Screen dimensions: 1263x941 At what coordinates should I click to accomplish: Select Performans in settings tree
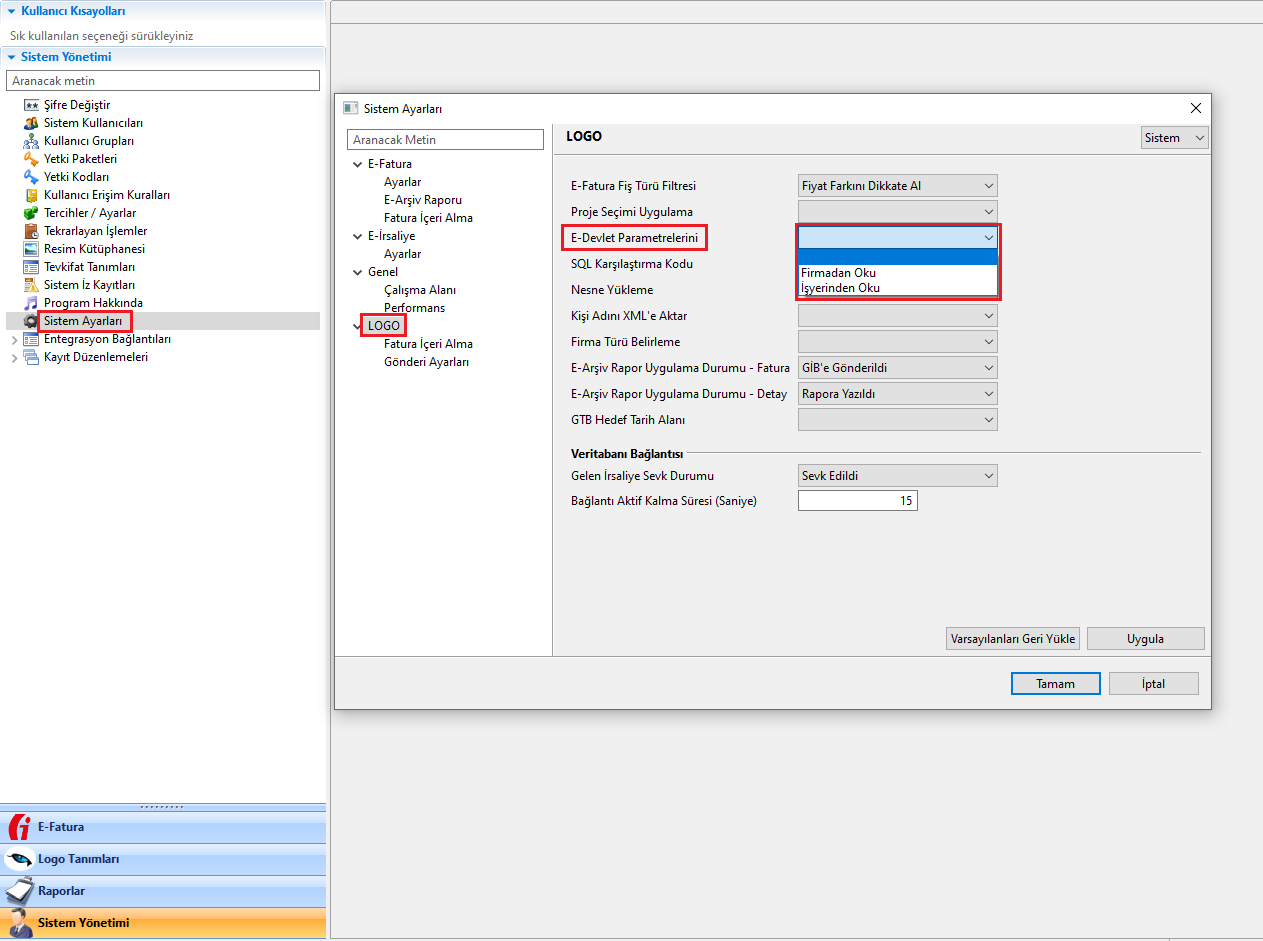click(414, 308)
